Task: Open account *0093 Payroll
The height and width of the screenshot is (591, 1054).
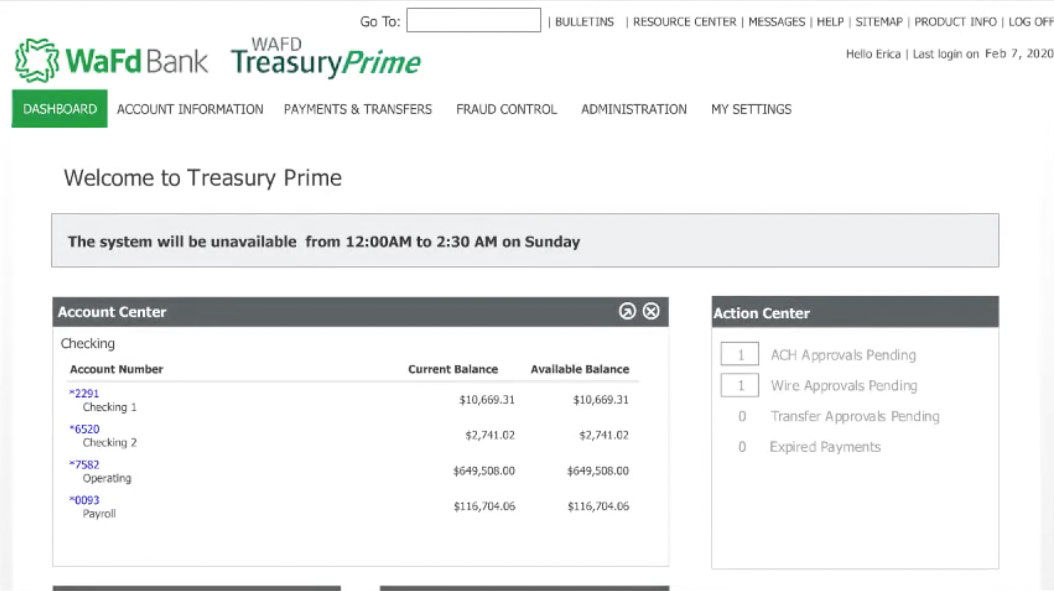Action: click(x=84, y=500)
